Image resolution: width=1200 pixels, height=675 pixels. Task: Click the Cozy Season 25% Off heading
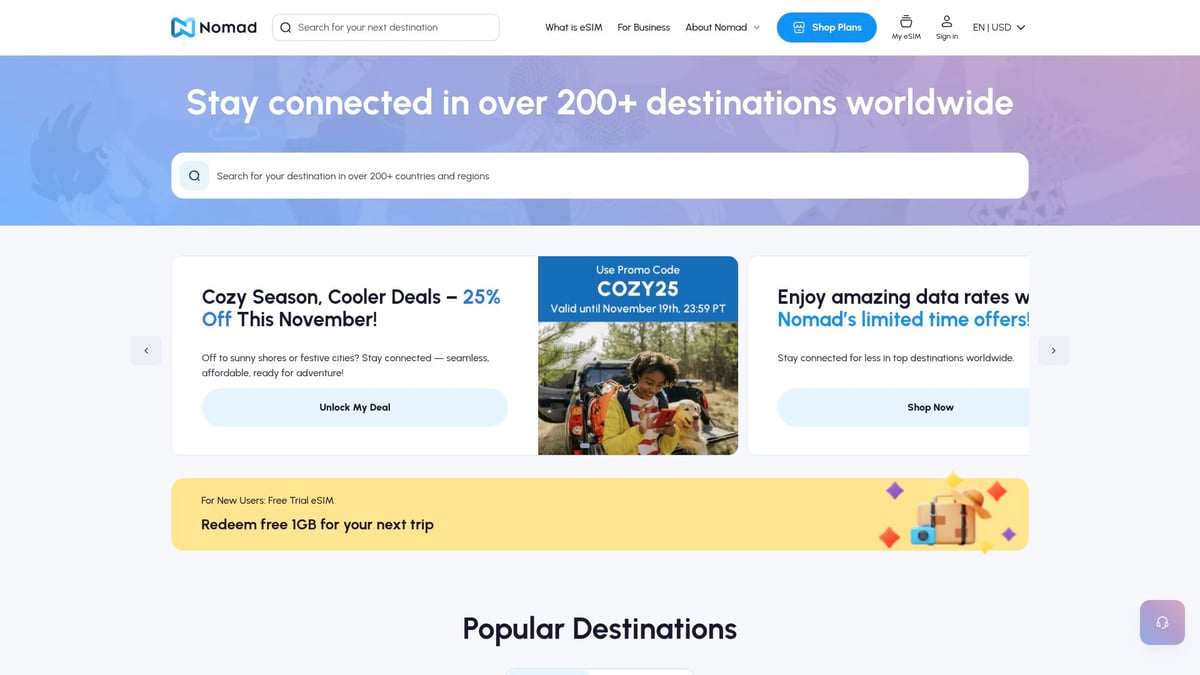click(x=351, y=308)
